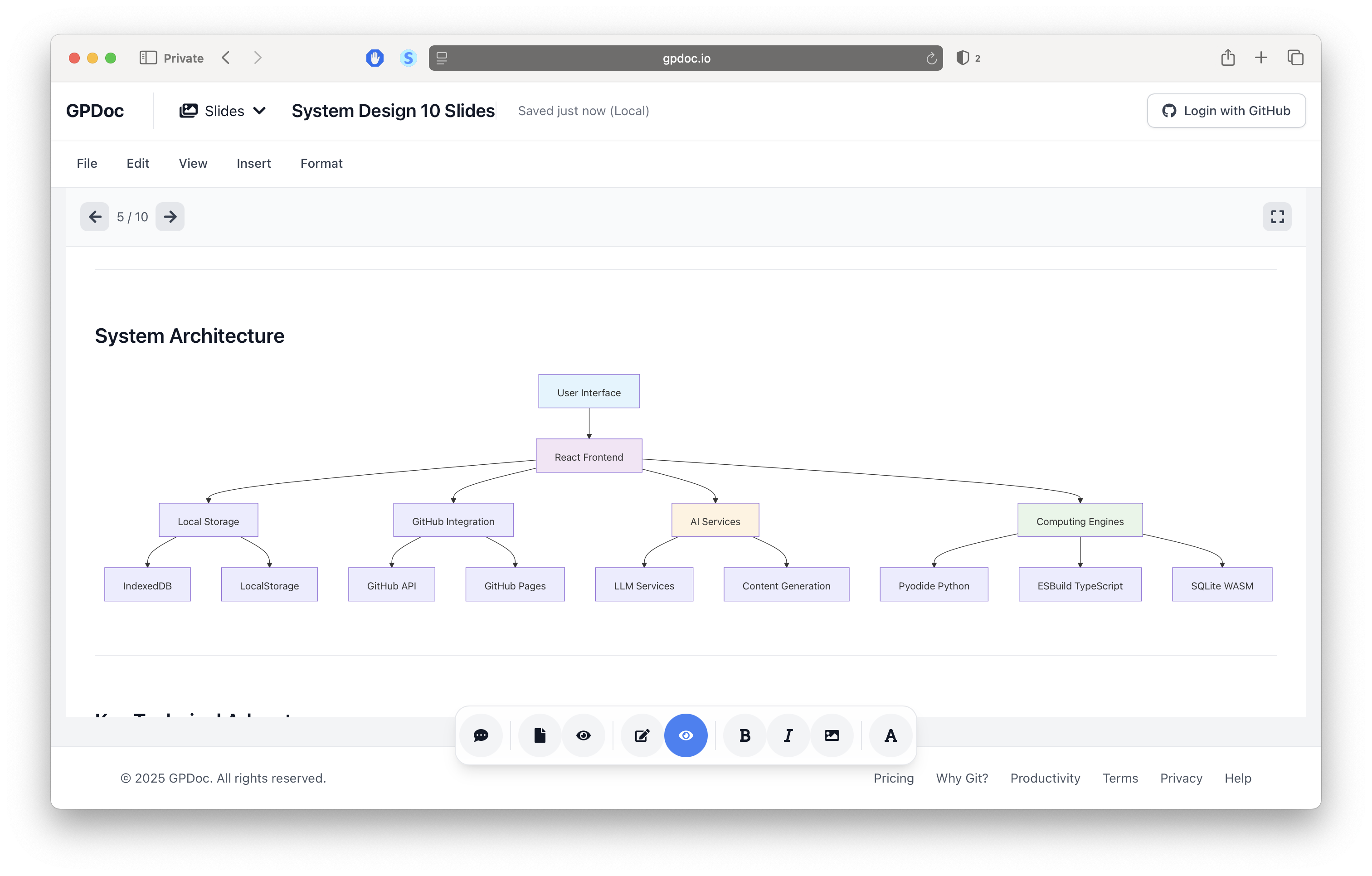Click the document page icon in toolbar
This screenshot has width=1372, height=876.
(x=540, y=735)
